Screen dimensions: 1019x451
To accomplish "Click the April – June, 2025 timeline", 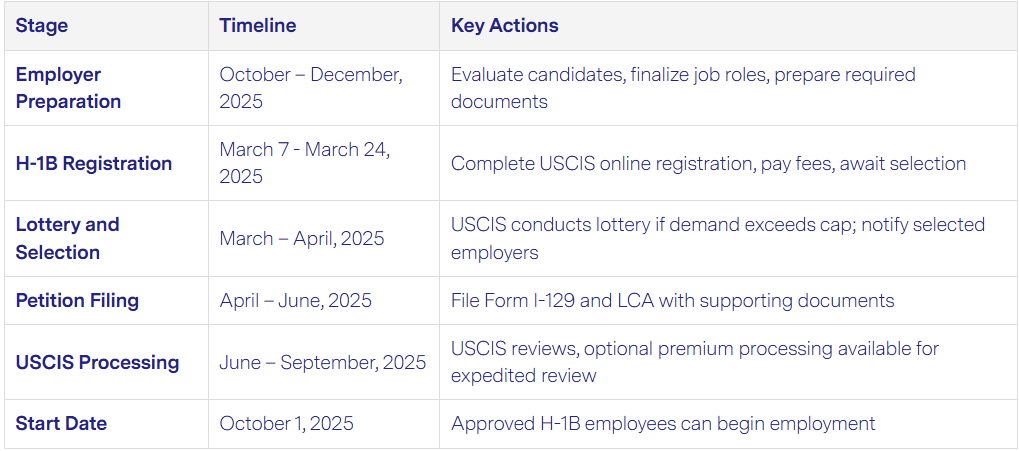I will (296, 300).
